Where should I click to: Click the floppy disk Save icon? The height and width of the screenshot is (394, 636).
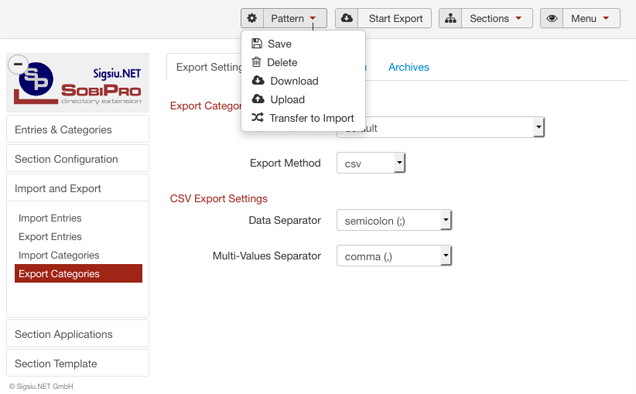coord(257,43)
